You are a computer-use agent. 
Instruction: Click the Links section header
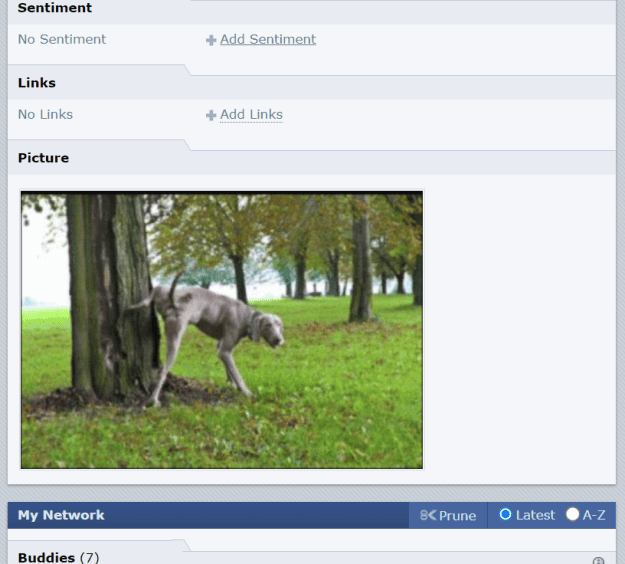tap(37, 83)
